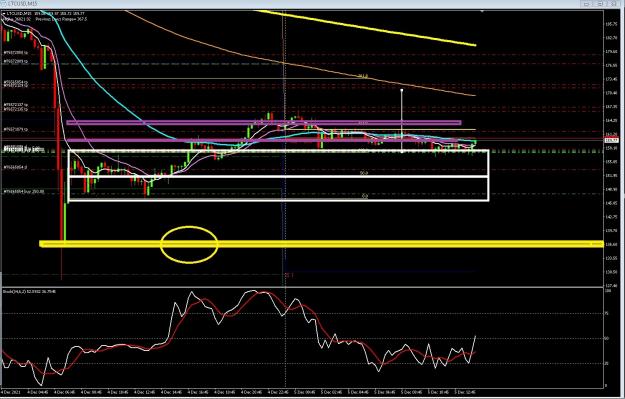Click the chart shift triangle marker at the chart top

click(483, 11)
